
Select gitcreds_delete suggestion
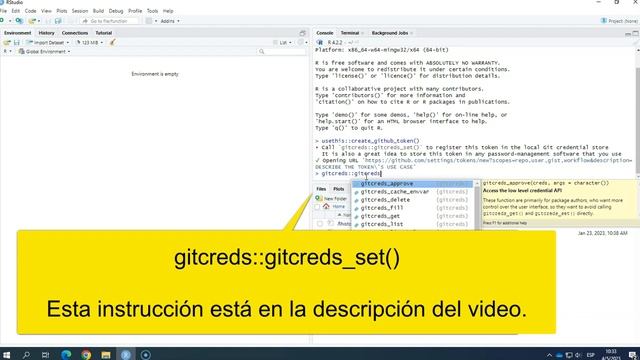[412, 200]
